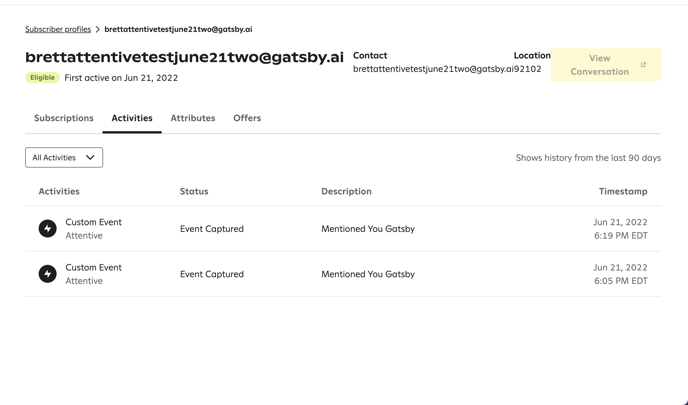Viewport: 688px width, 405px height.
Task: Click the 6:05 PM EDT timestamp
Action: click(621, 281)
